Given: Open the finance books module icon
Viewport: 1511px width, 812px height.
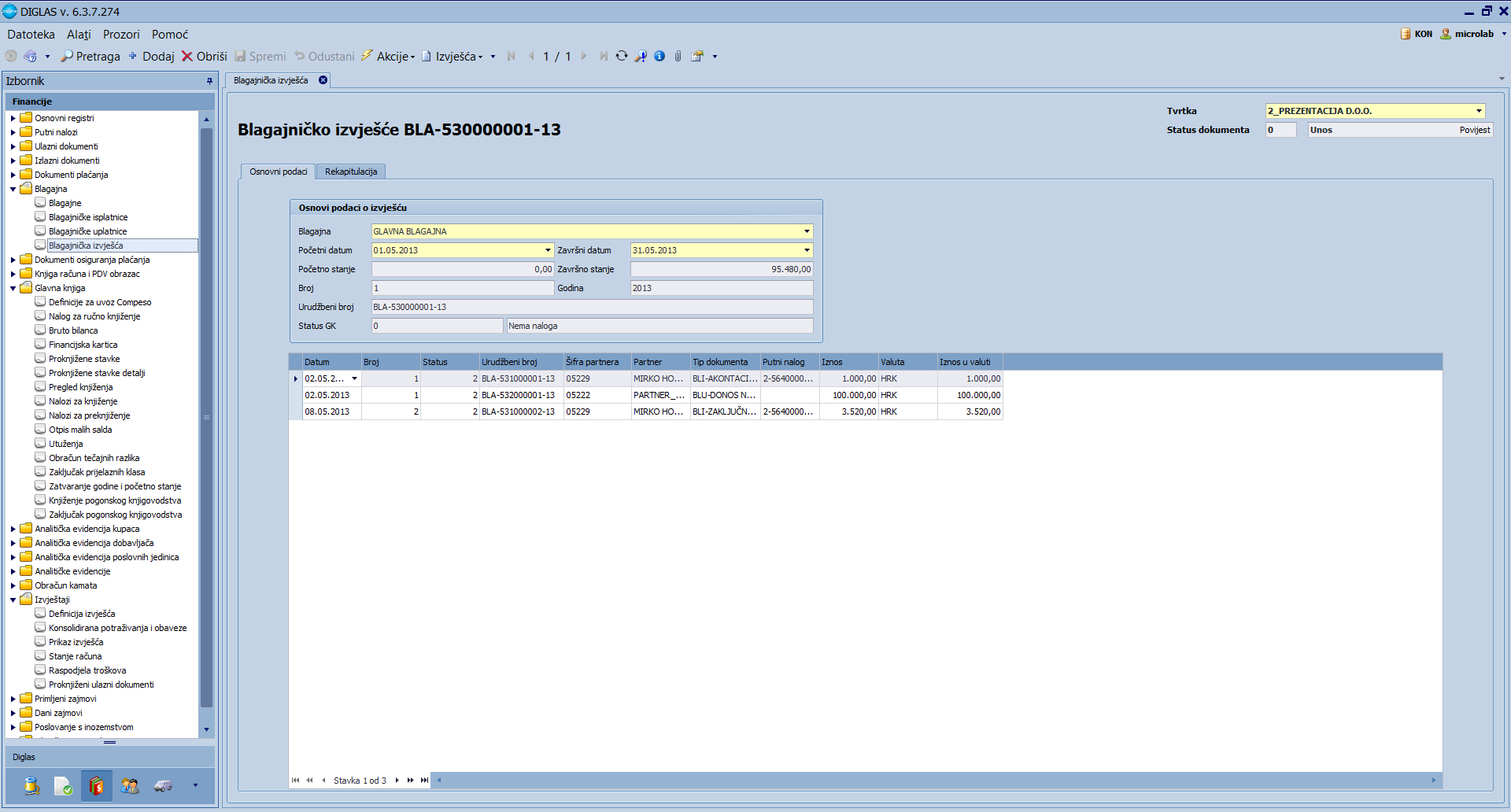Looking at the screenshot, I should pos(96,785).
